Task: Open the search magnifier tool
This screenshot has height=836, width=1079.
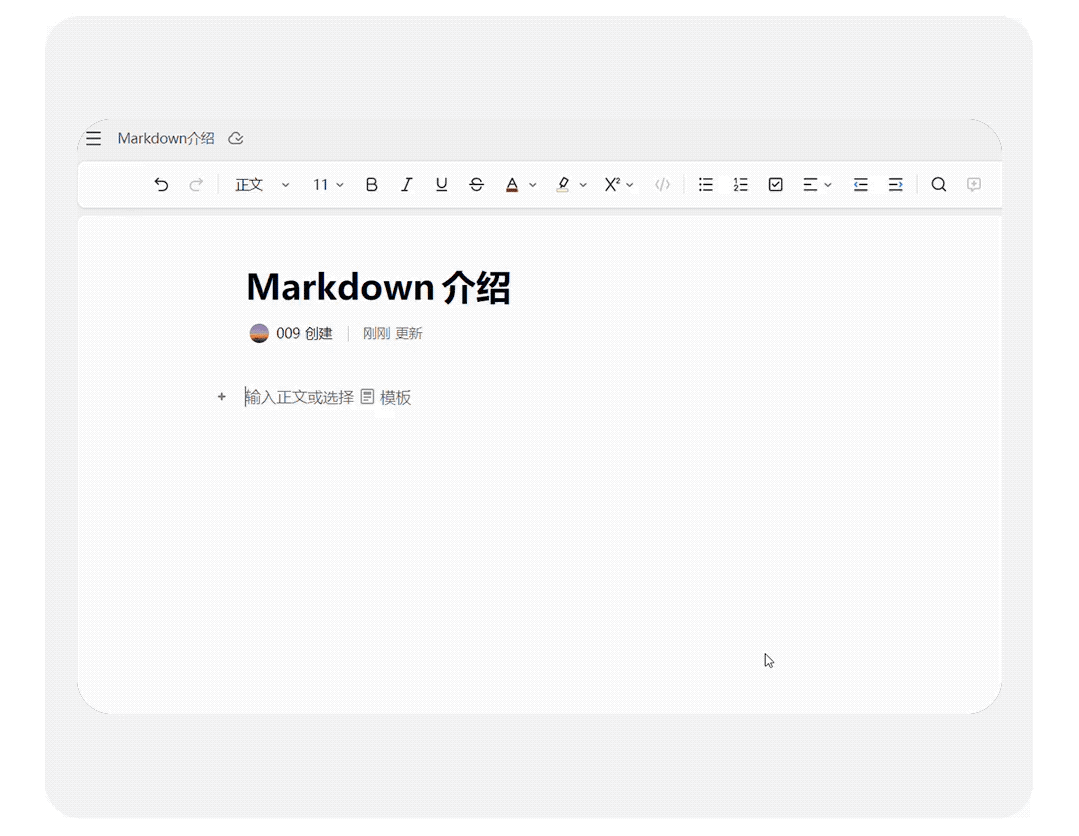Action: coord(938,185)
